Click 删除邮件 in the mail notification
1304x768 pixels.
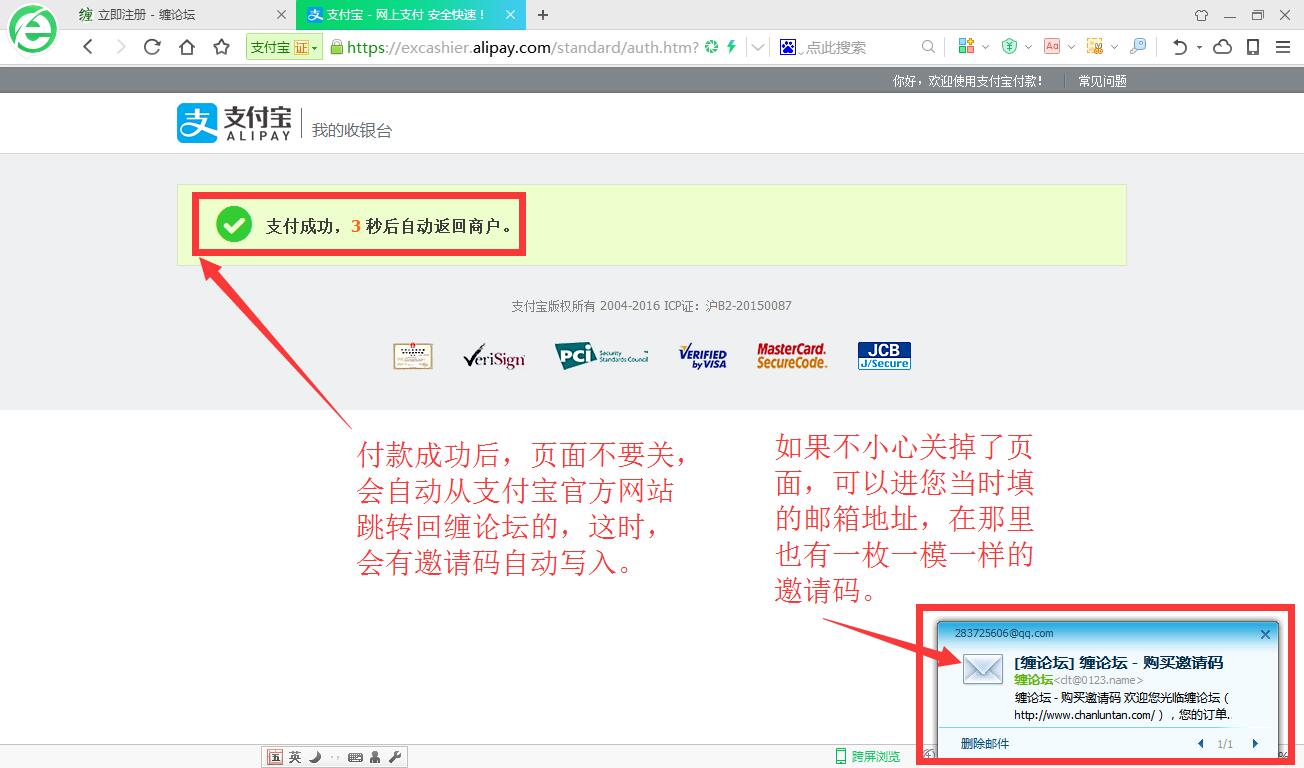[984, 743]
